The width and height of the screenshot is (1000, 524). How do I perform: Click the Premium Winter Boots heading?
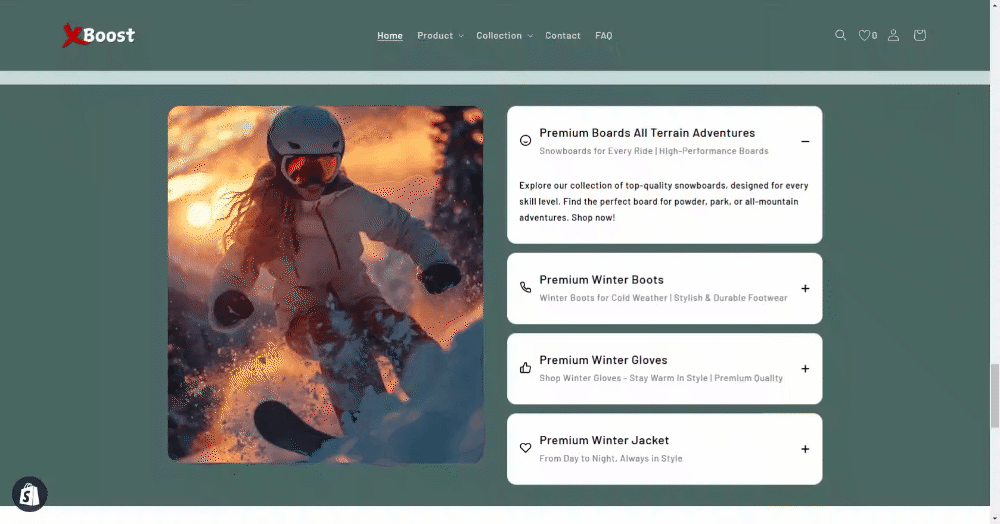click(601, 279)
